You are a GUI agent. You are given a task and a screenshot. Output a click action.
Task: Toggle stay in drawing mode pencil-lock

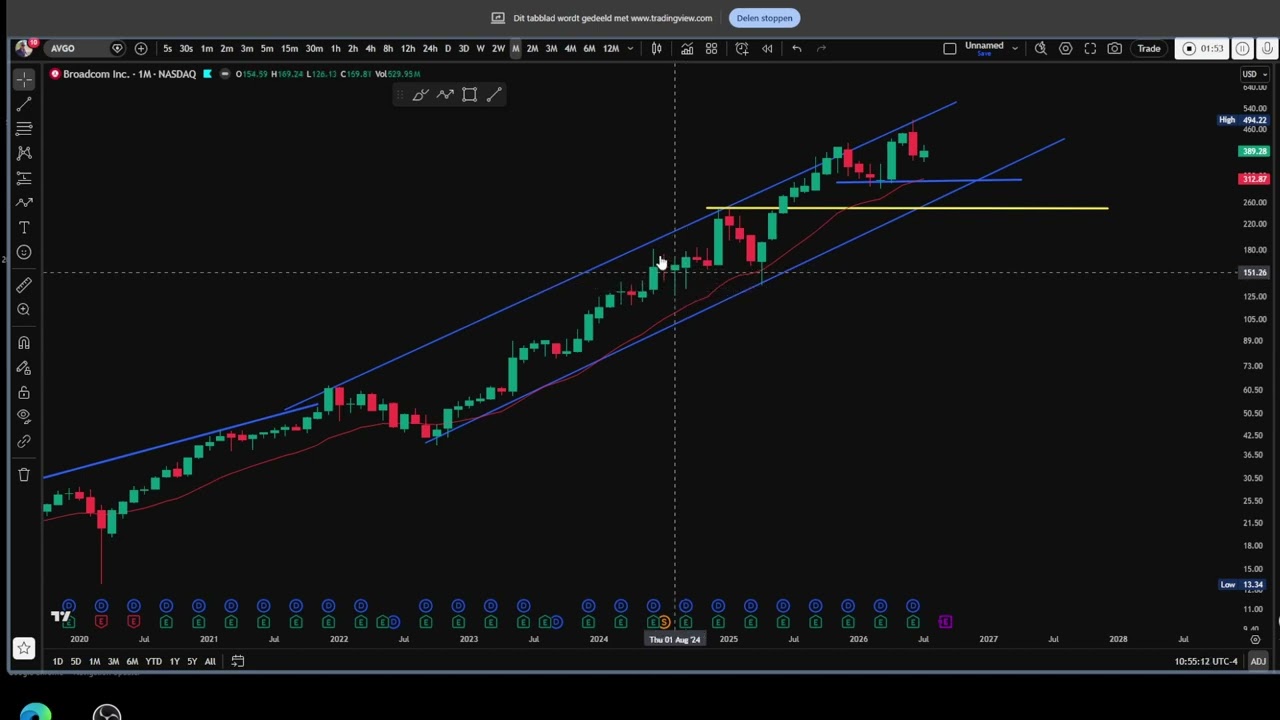[24, 367]
